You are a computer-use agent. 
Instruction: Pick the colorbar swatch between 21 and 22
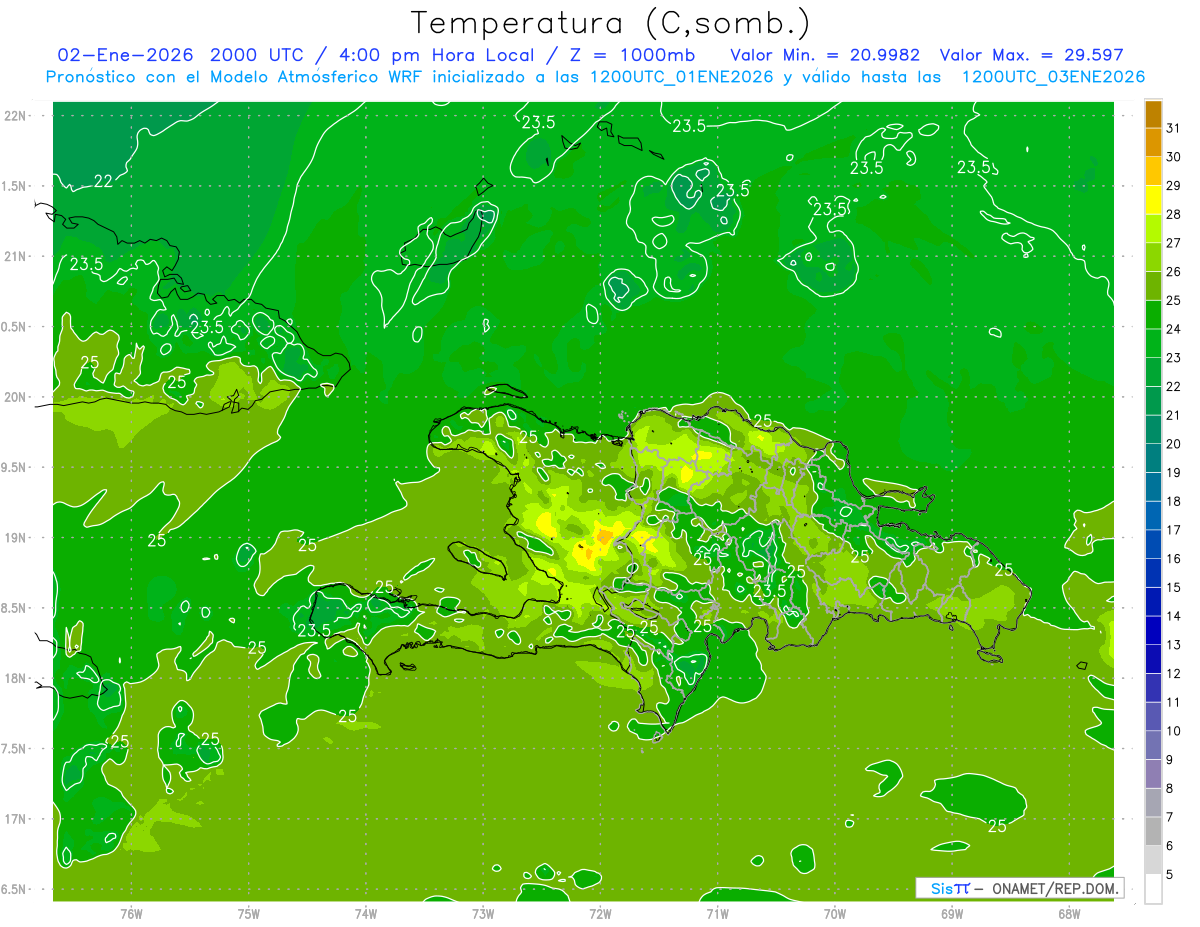pos(1154,401)
